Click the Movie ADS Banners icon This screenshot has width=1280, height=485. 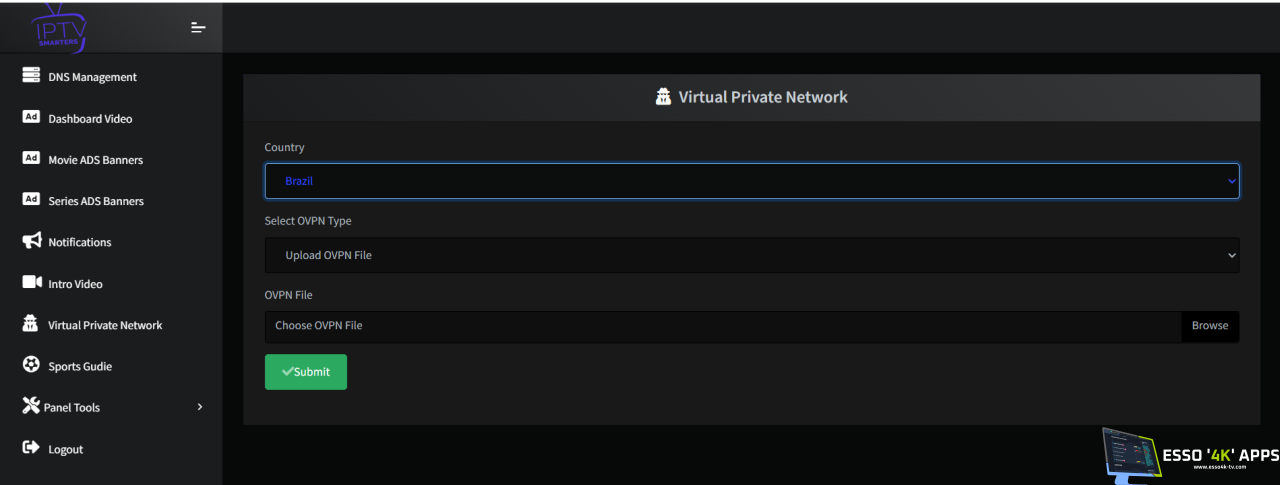click(31, 158)
